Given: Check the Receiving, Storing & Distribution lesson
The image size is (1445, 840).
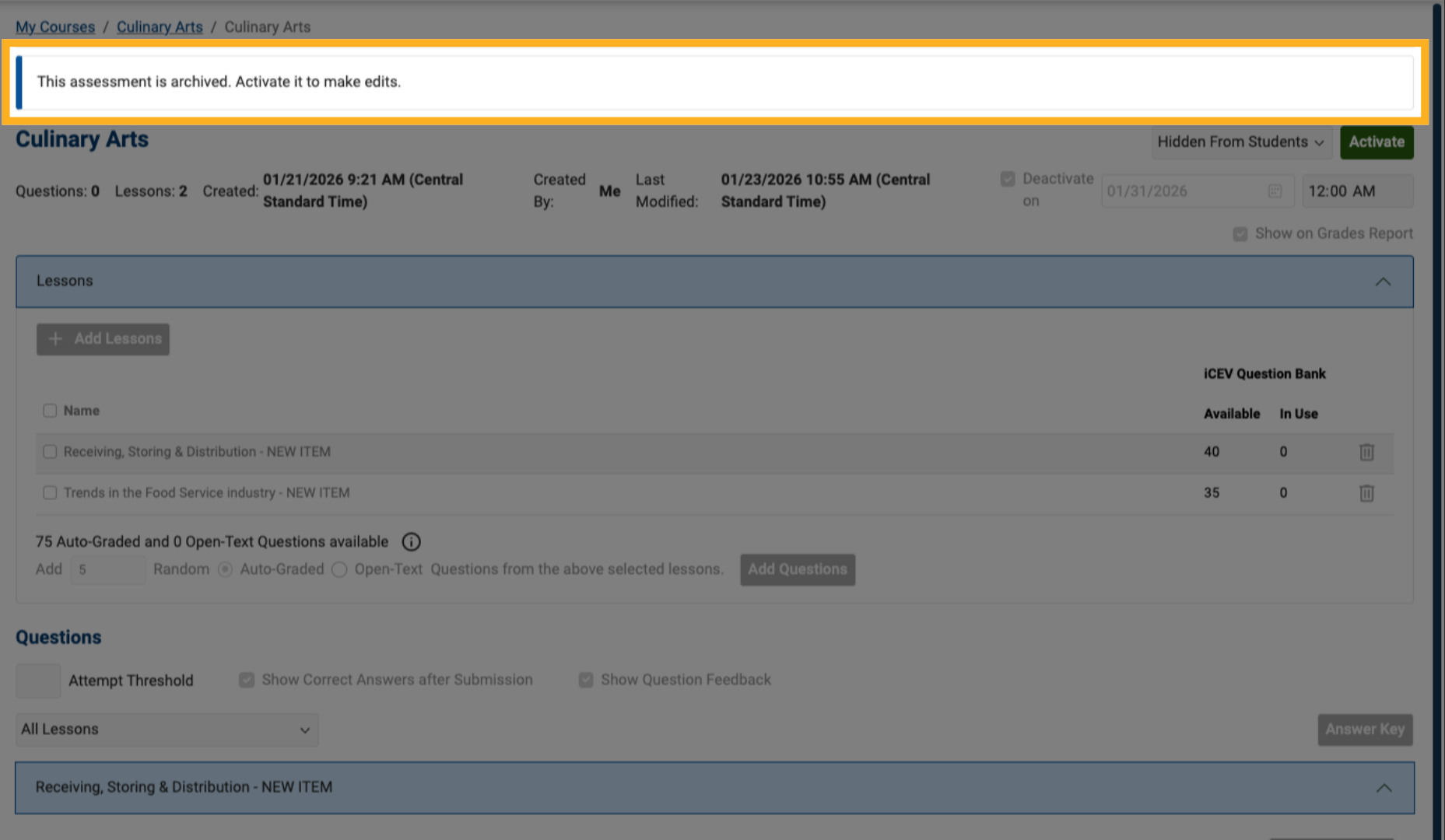Looking at the screenshot, I should (50, 452).
